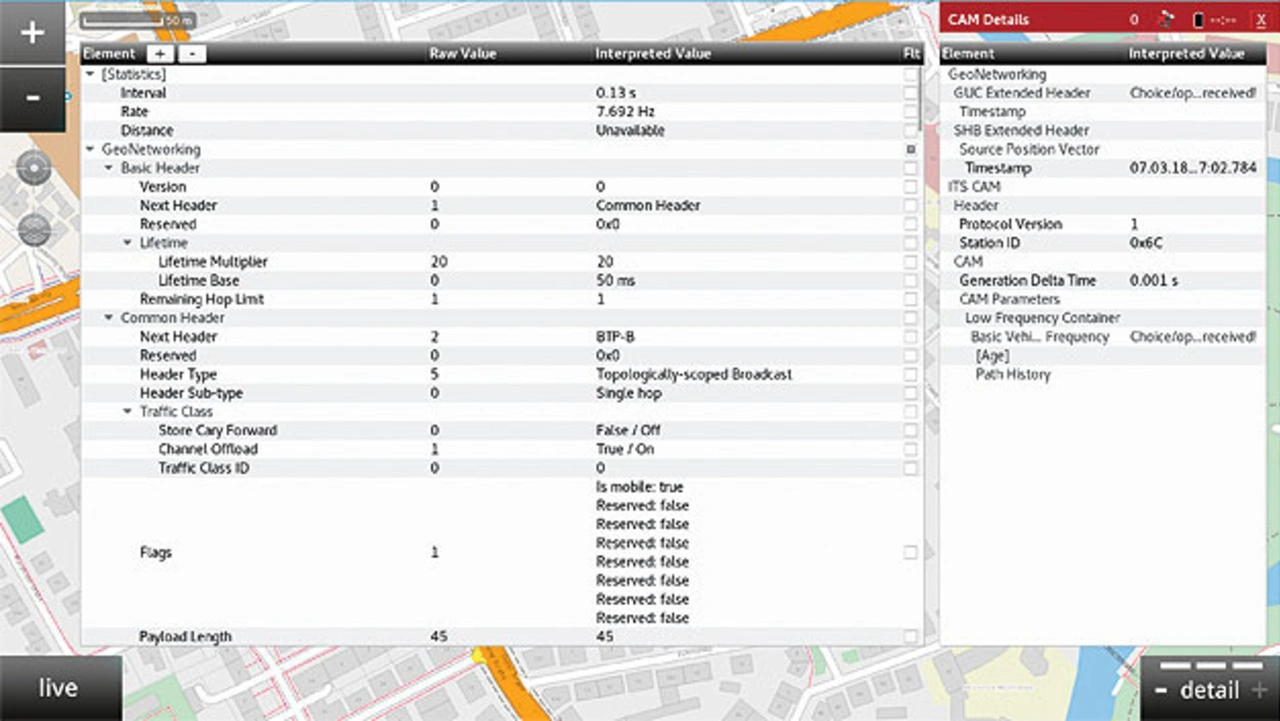This screenshot has width=1280, height=721.
Task: Enable filter checkbox for the Flags row
Action: (x=910, y=552)
